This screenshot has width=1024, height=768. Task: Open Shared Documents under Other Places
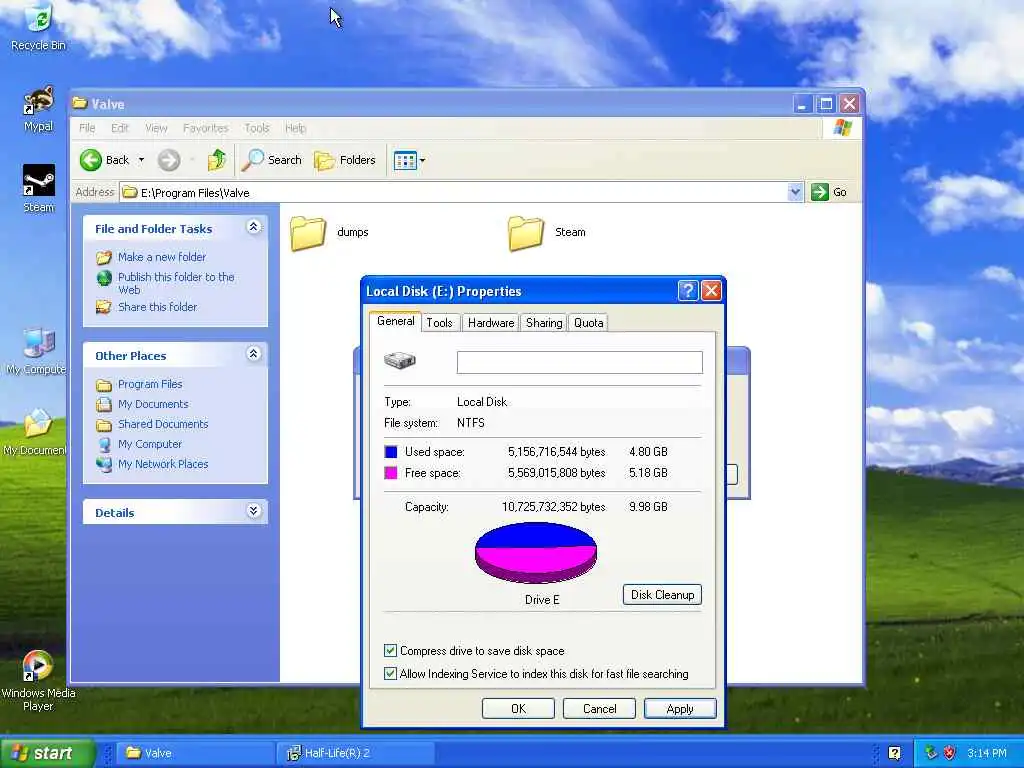[163, 424]
